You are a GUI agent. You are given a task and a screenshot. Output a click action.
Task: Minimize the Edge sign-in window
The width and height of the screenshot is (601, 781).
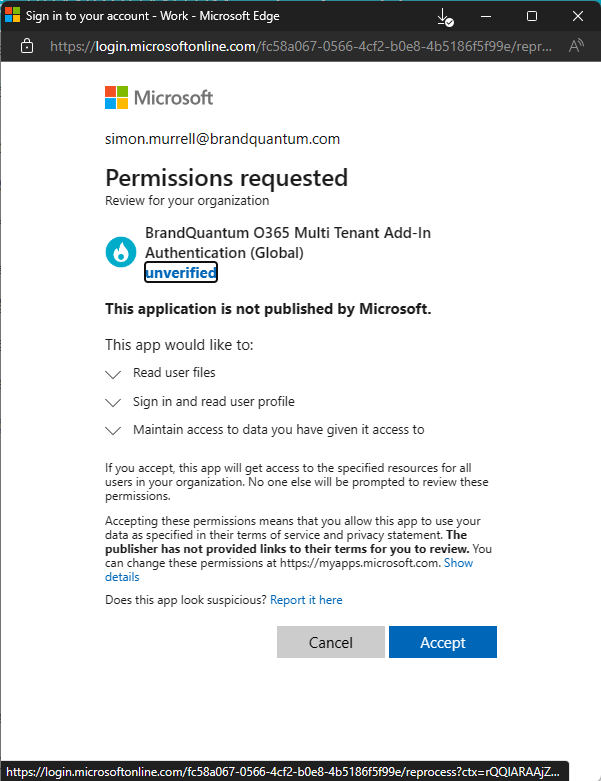click(x=486, y=16)
